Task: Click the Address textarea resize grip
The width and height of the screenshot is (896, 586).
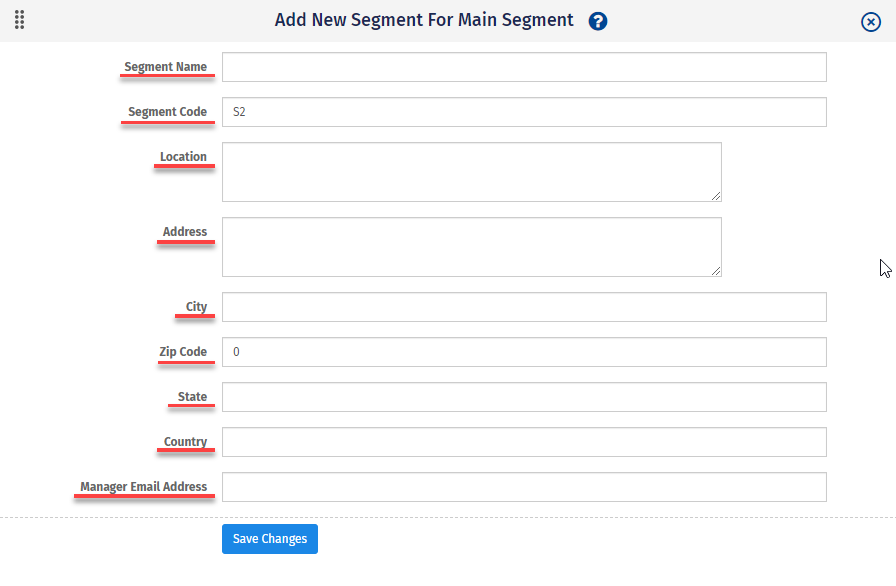Action: 716,270
